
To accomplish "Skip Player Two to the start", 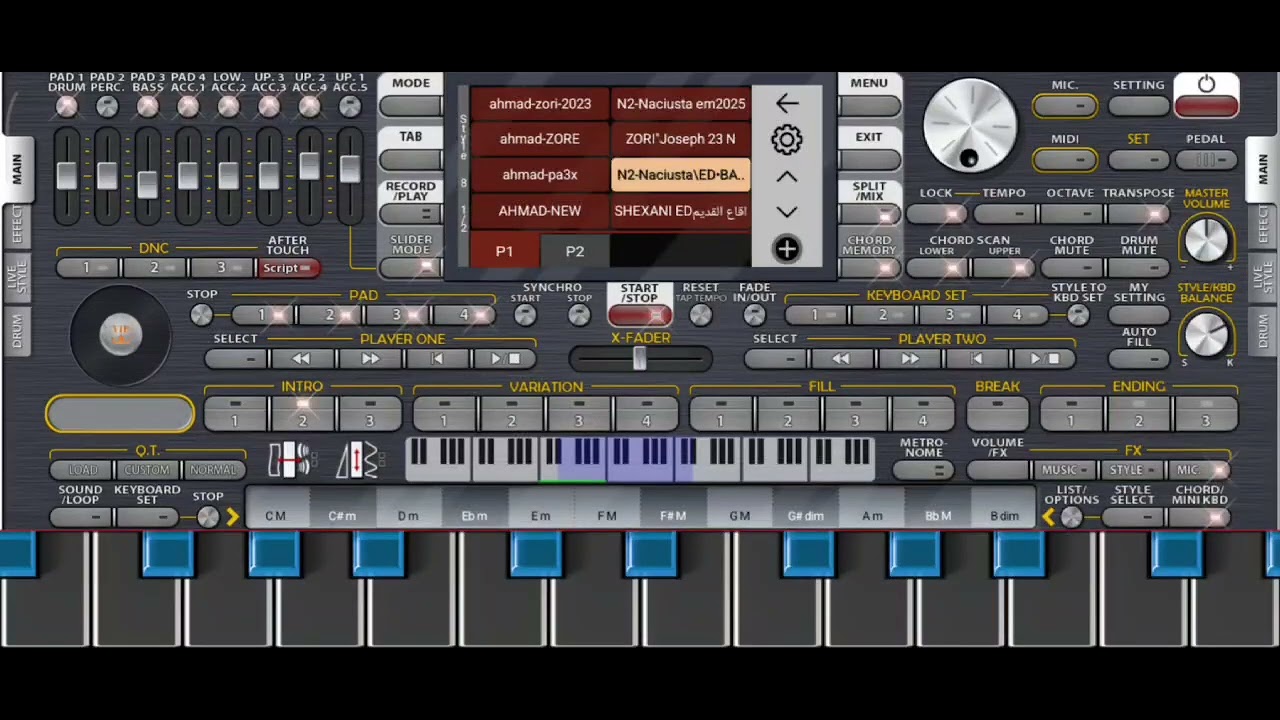I will [x=976, y=359].
